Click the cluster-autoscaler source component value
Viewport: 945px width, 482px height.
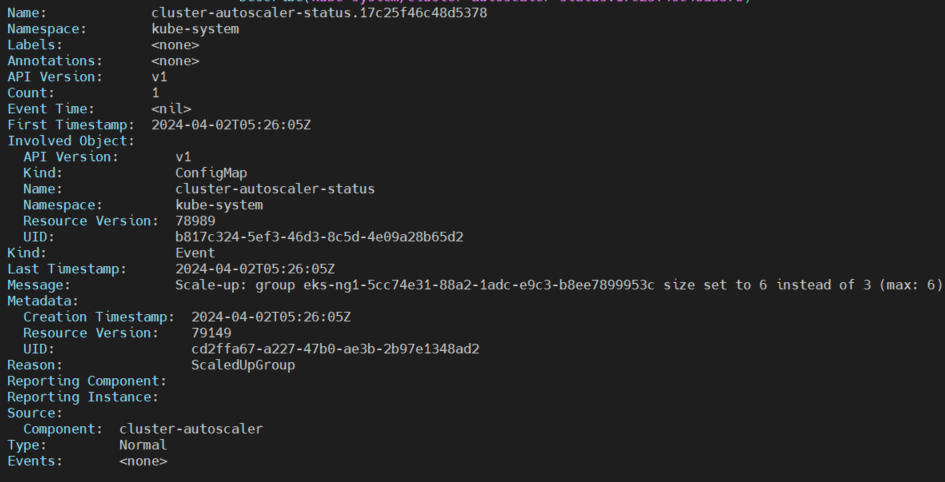191,429
